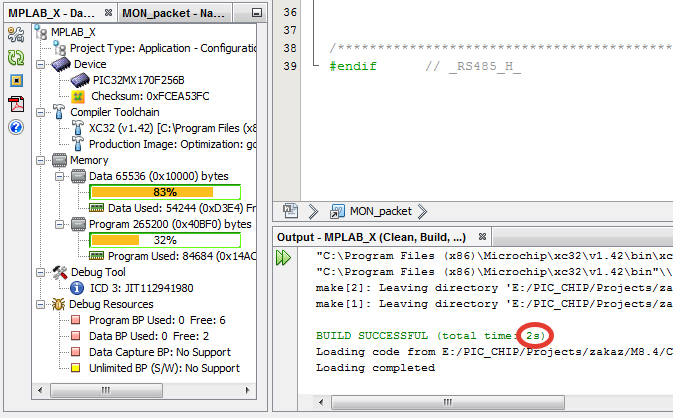Screen dimensions: 673x418
Task: Click the Data 65536 bytes memory icon
Action: click(78, 176)
